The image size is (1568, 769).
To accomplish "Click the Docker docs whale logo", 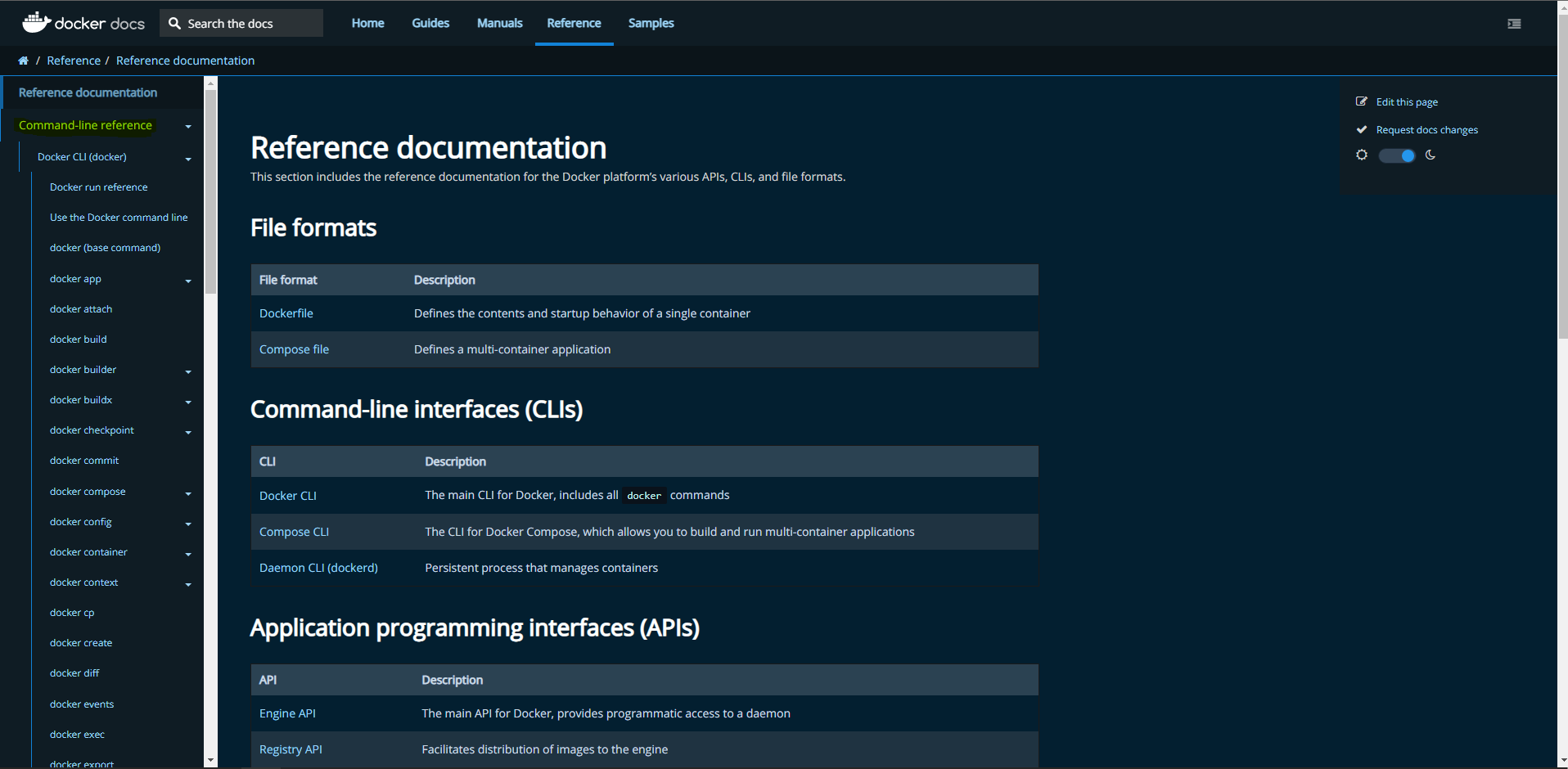I will point(36,22).
